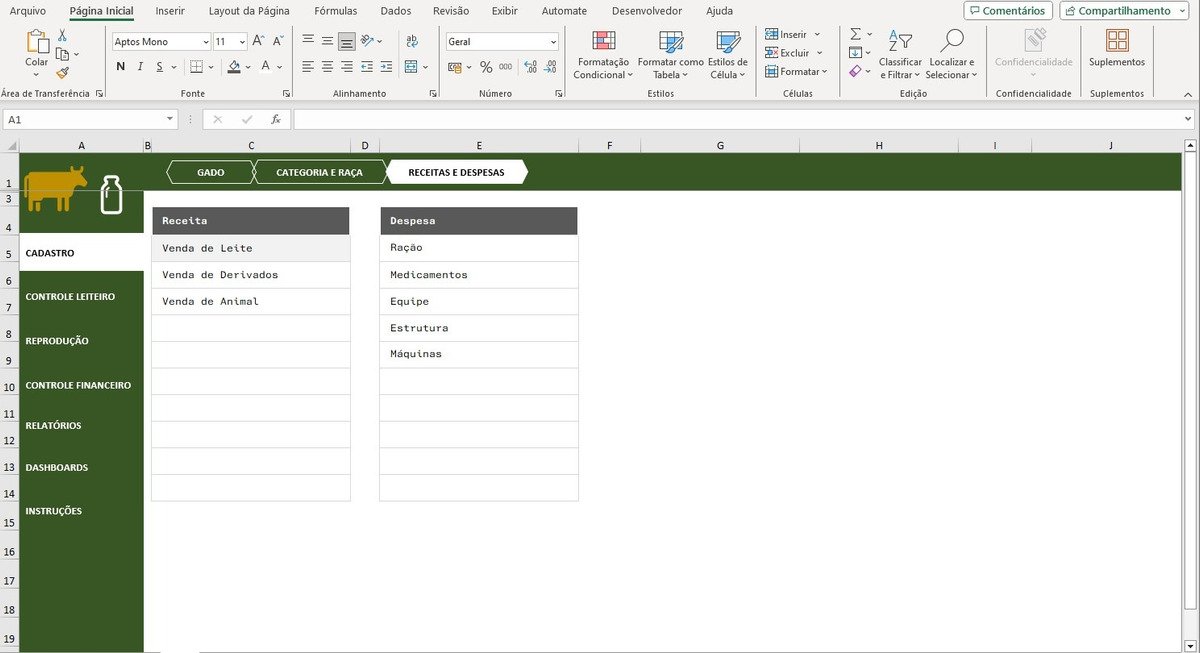Open Classificar e Filtrar dropdown
This screenshot has width=1200, height=653.
point(900,55)
